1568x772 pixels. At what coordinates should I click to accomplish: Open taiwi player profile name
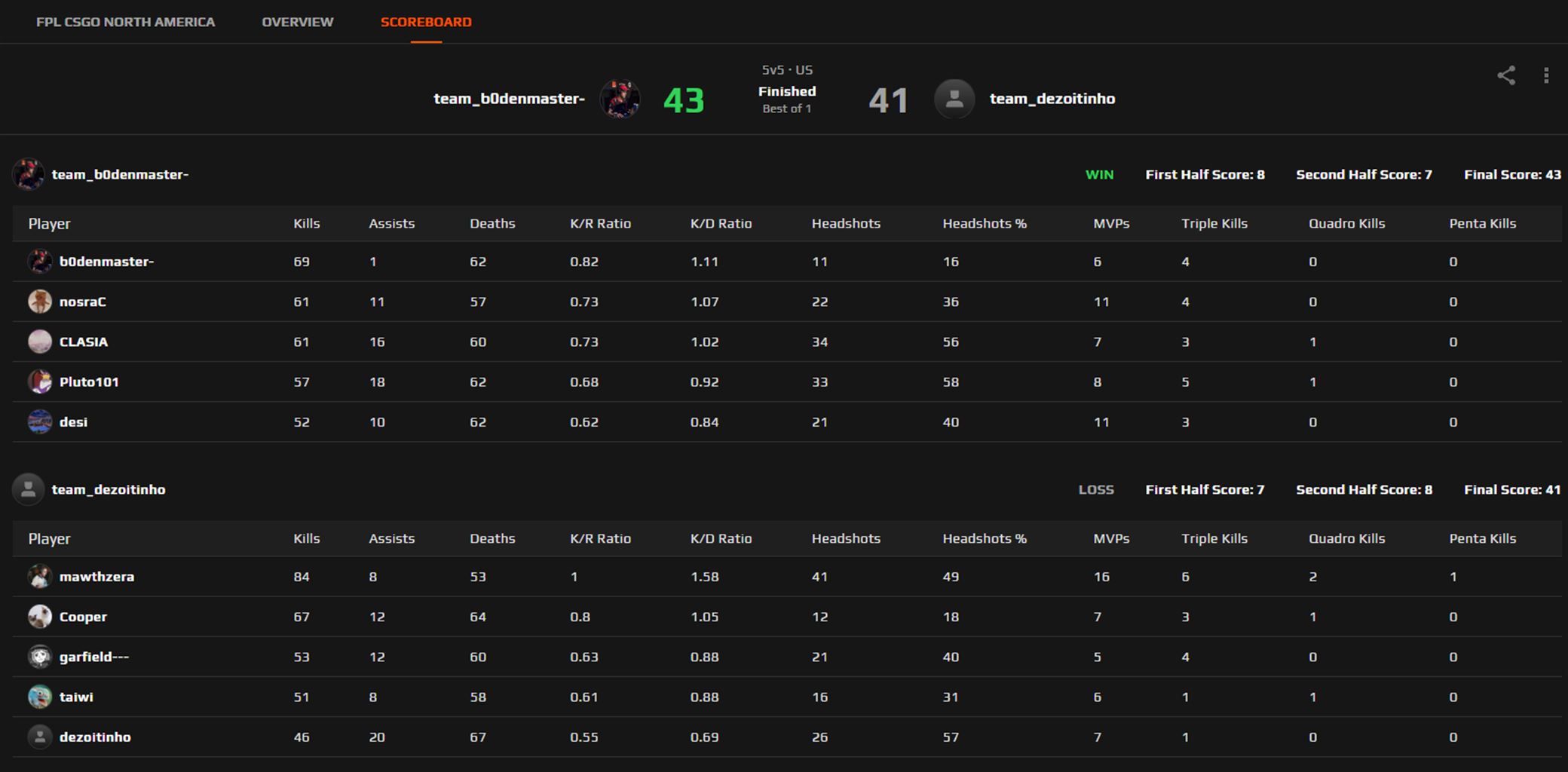pos(76,697)
